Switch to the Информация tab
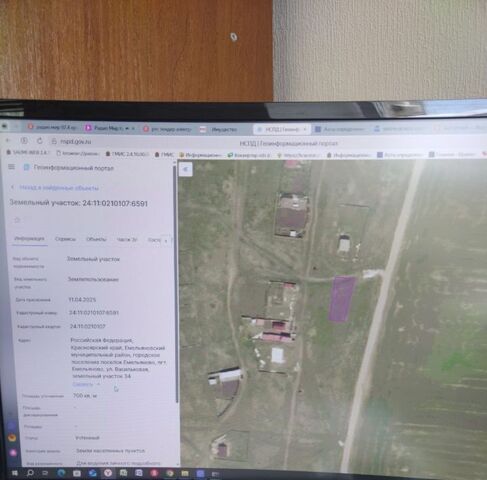 click(x=29, y=239)
